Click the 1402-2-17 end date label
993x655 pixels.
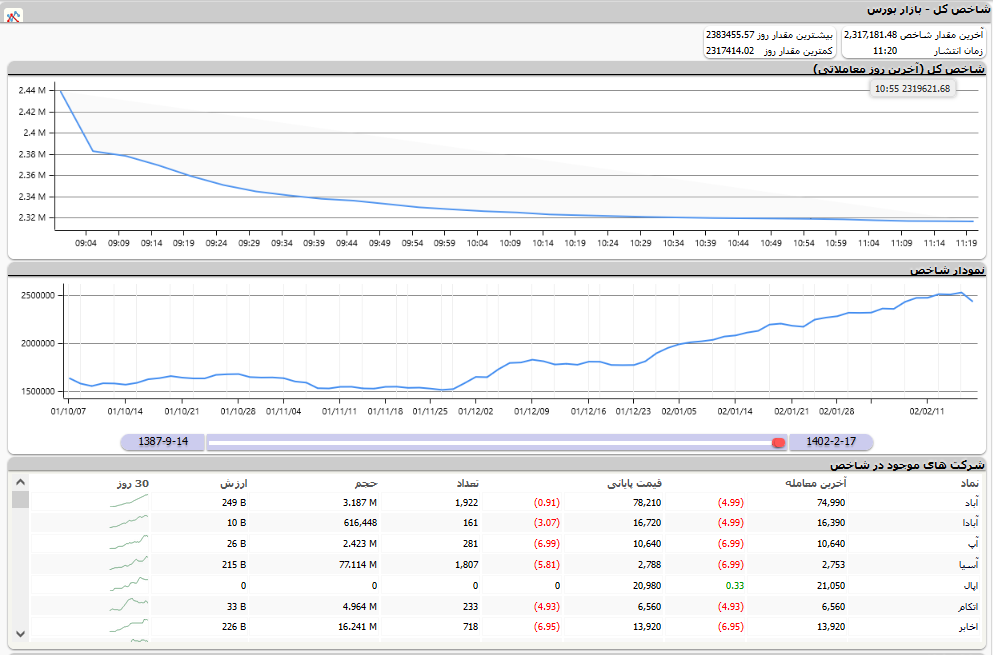[830, 442]
